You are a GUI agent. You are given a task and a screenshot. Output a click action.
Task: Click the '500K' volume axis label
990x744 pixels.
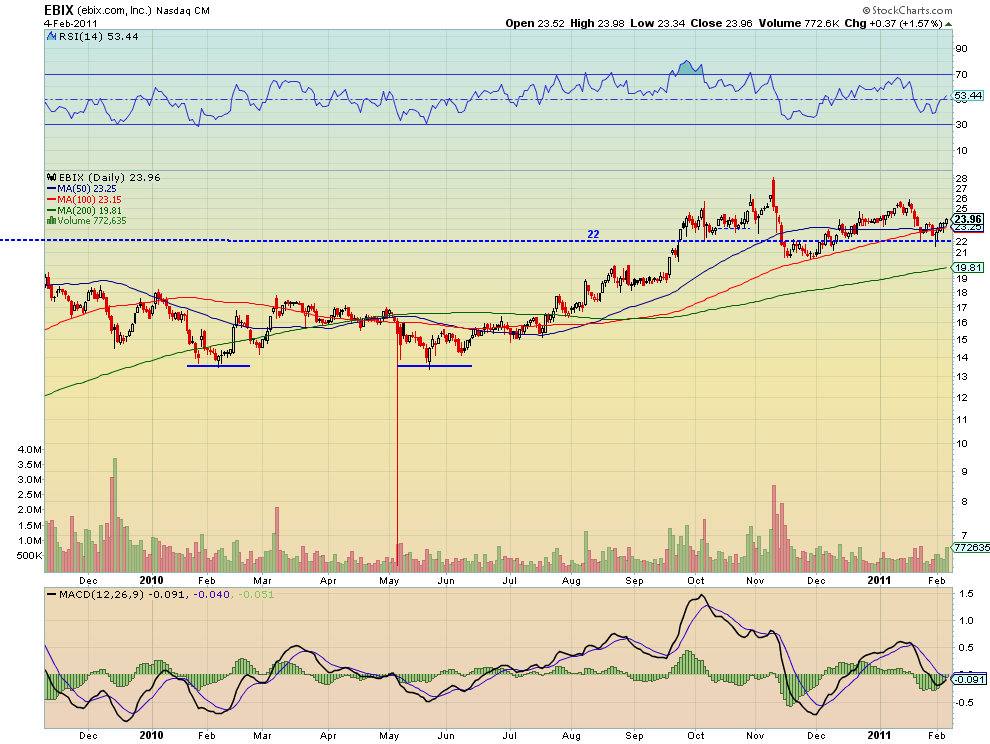pyautogui.click(x=30, y=556)
